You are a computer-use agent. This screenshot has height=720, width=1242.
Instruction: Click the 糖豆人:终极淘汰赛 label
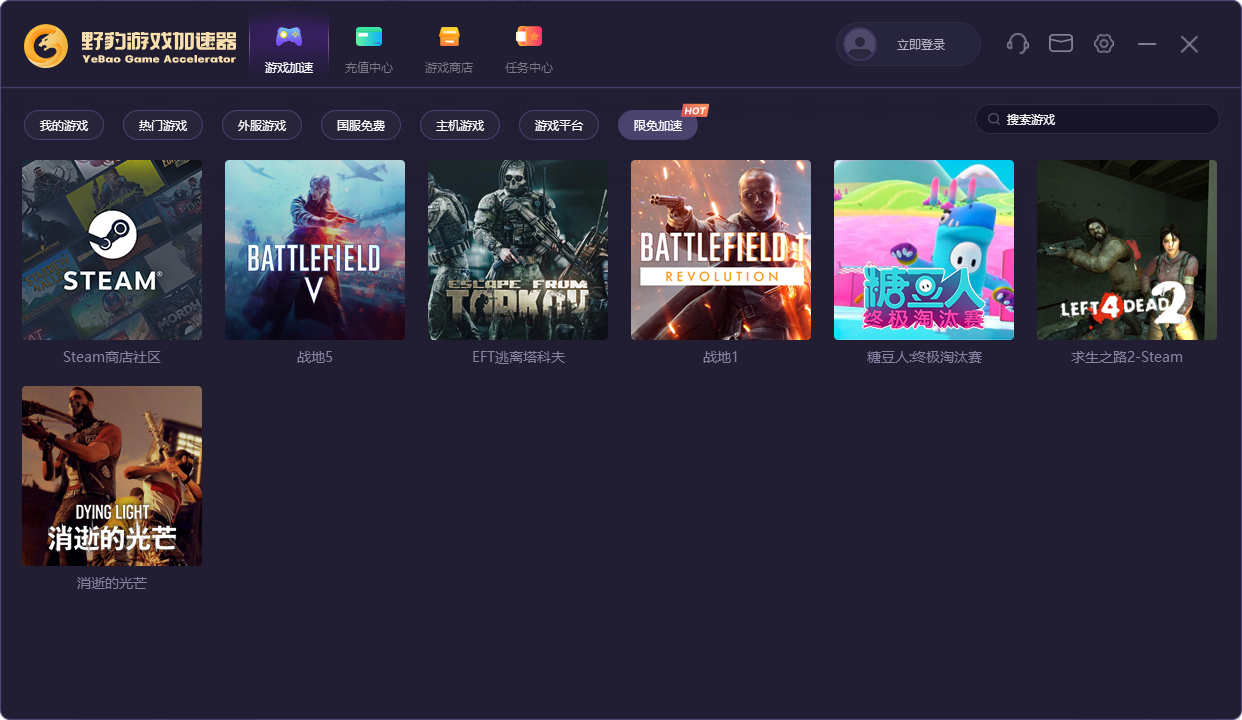(x=924, y=357)
